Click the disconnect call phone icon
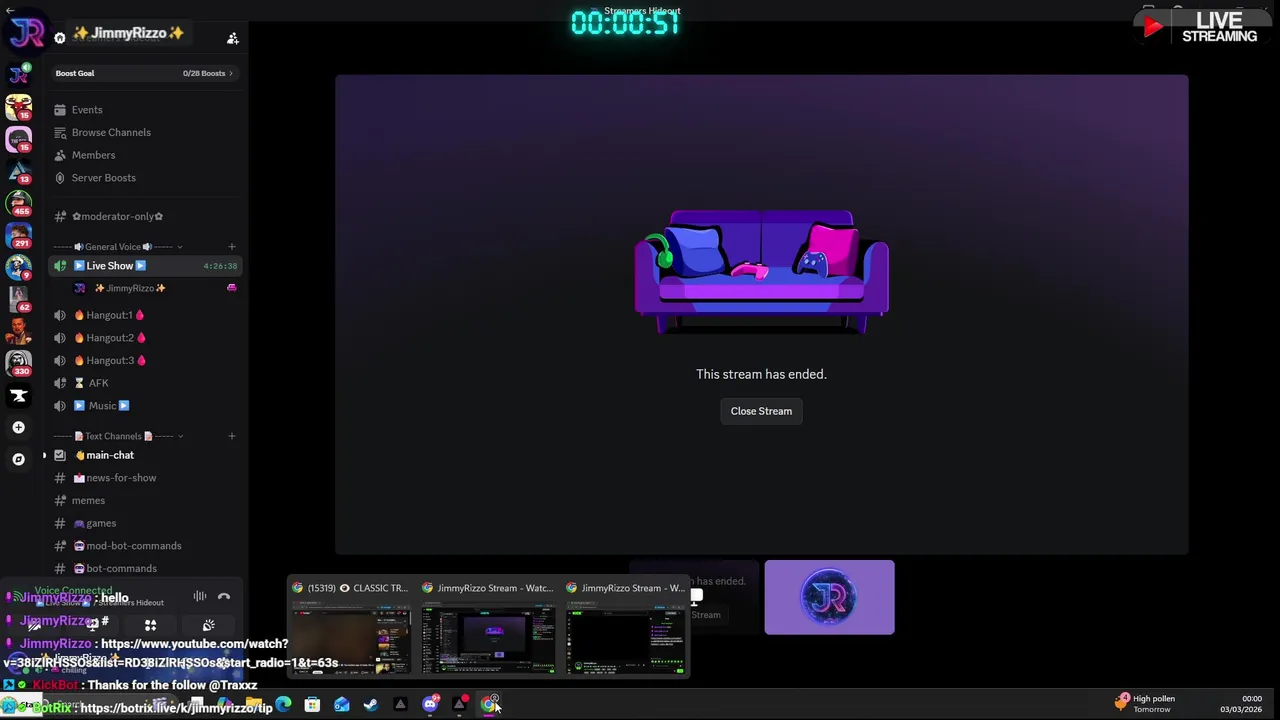 [x=224, y=597]
